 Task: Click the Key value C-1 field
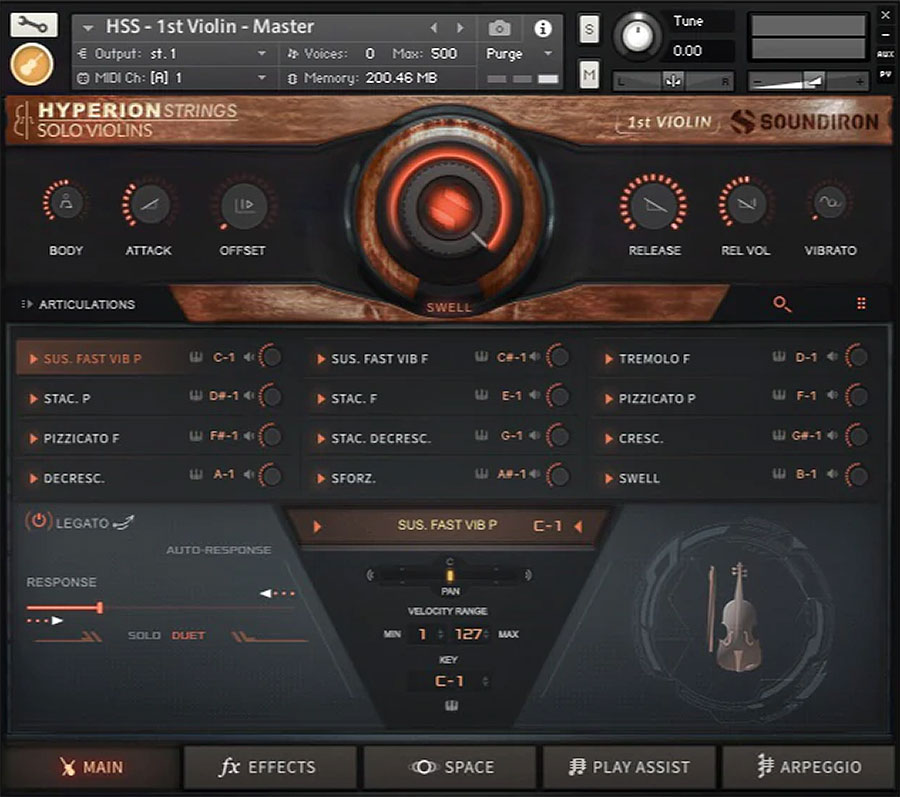pos(448,681)
